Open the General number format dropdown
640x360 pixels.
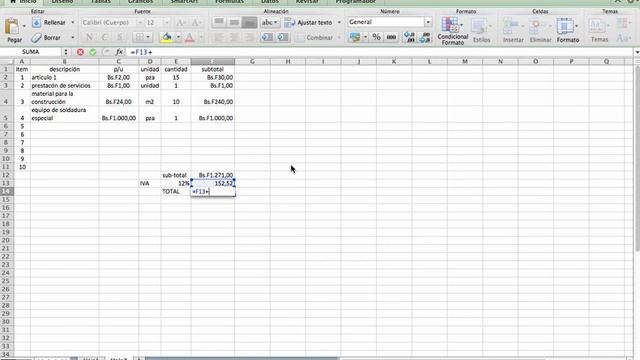pyautogui.click(x=428, y=22)
